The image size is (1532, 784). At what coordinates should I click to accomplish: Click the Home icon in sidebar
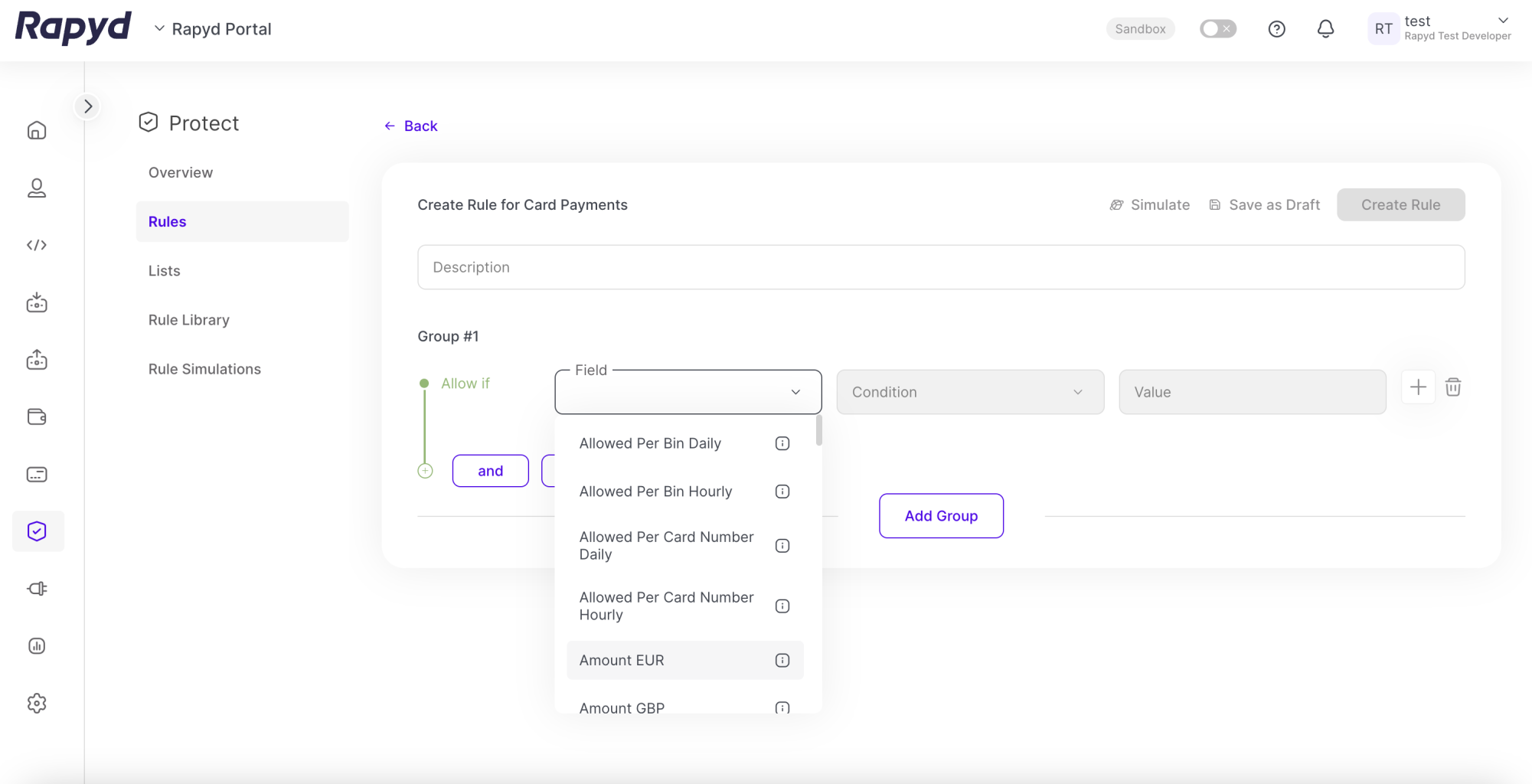37,131
